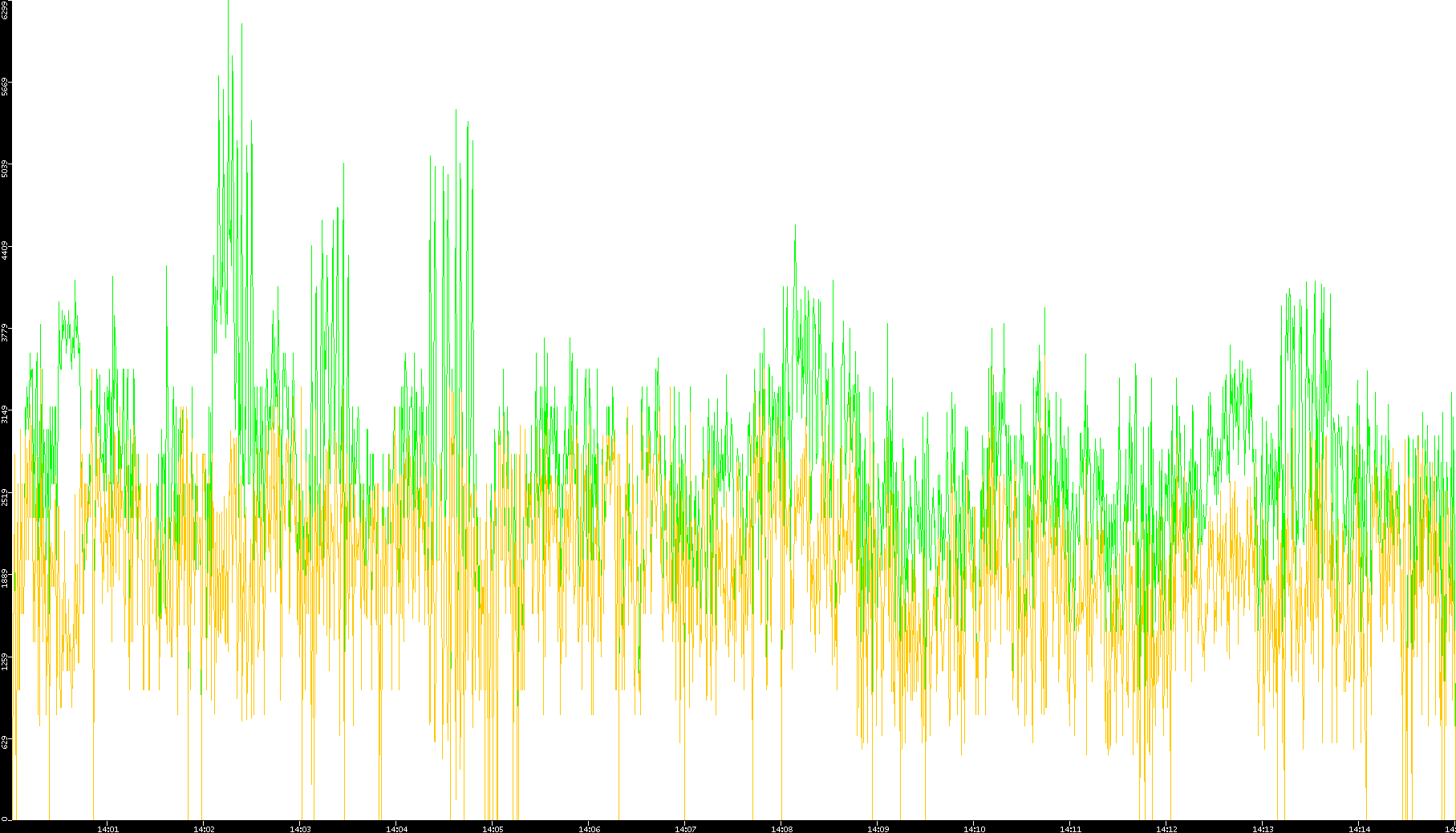Click the 6299 value at top of y-axis
1456x833 pixels.
6,10
